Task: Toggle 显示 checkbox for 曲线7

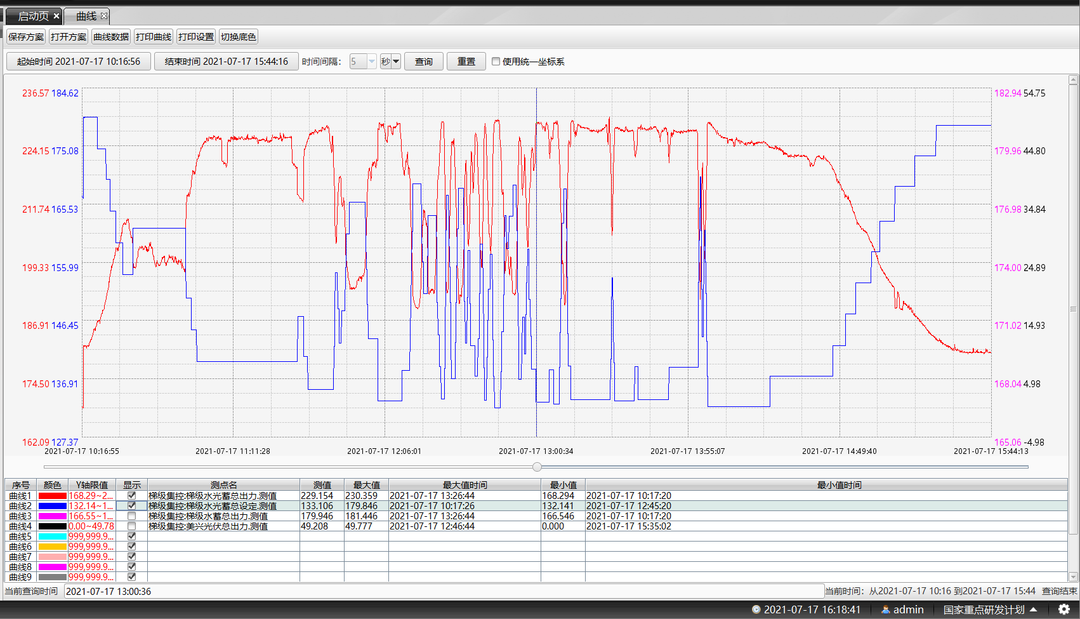Action: tap(132, 556)
